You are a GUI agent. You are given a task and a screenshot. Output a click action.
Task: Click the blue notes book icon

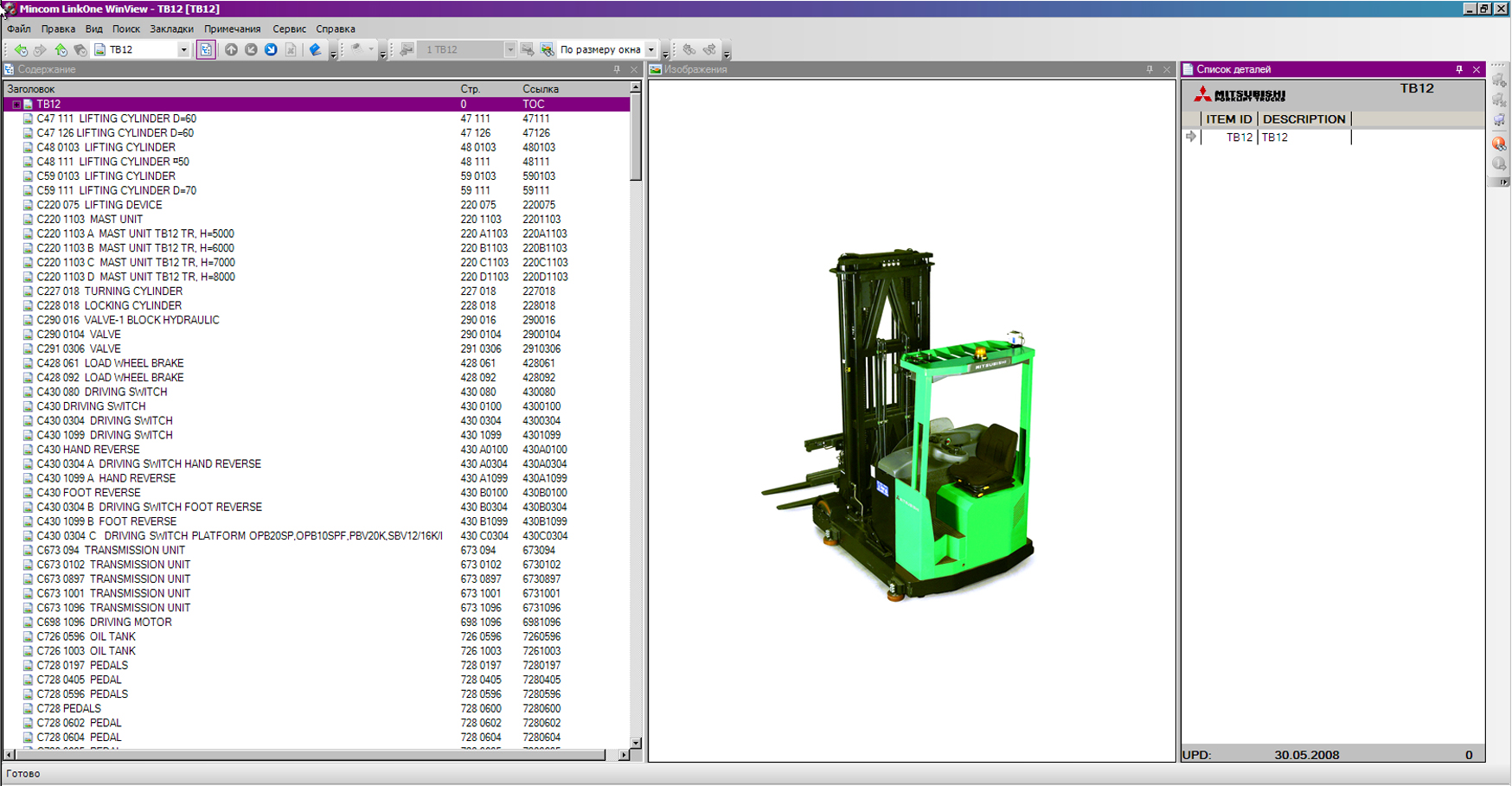(x=315, y=50)
